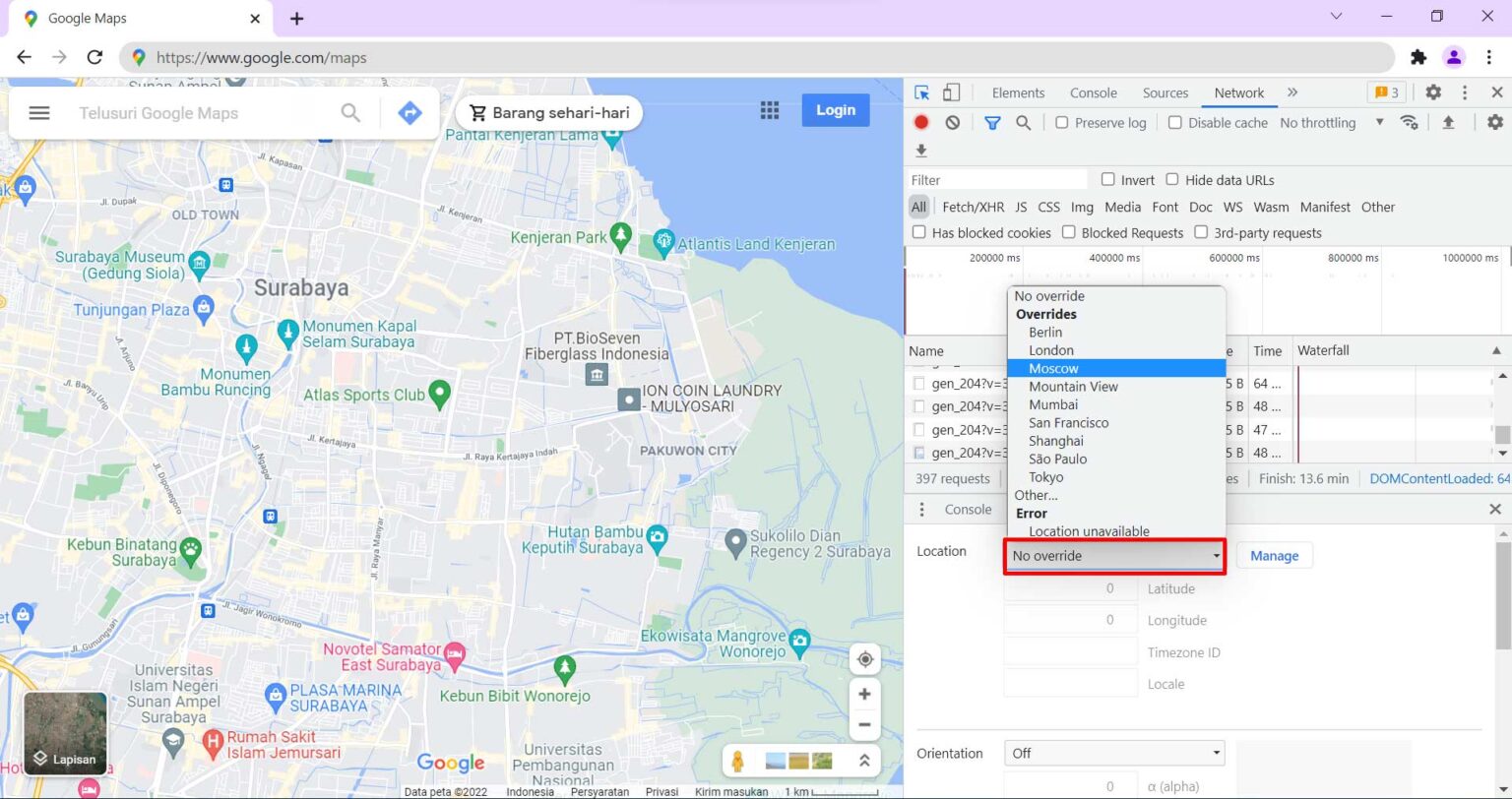Click the Maps search magnifier icon
1512x799 pixels.
pos(350,112)
